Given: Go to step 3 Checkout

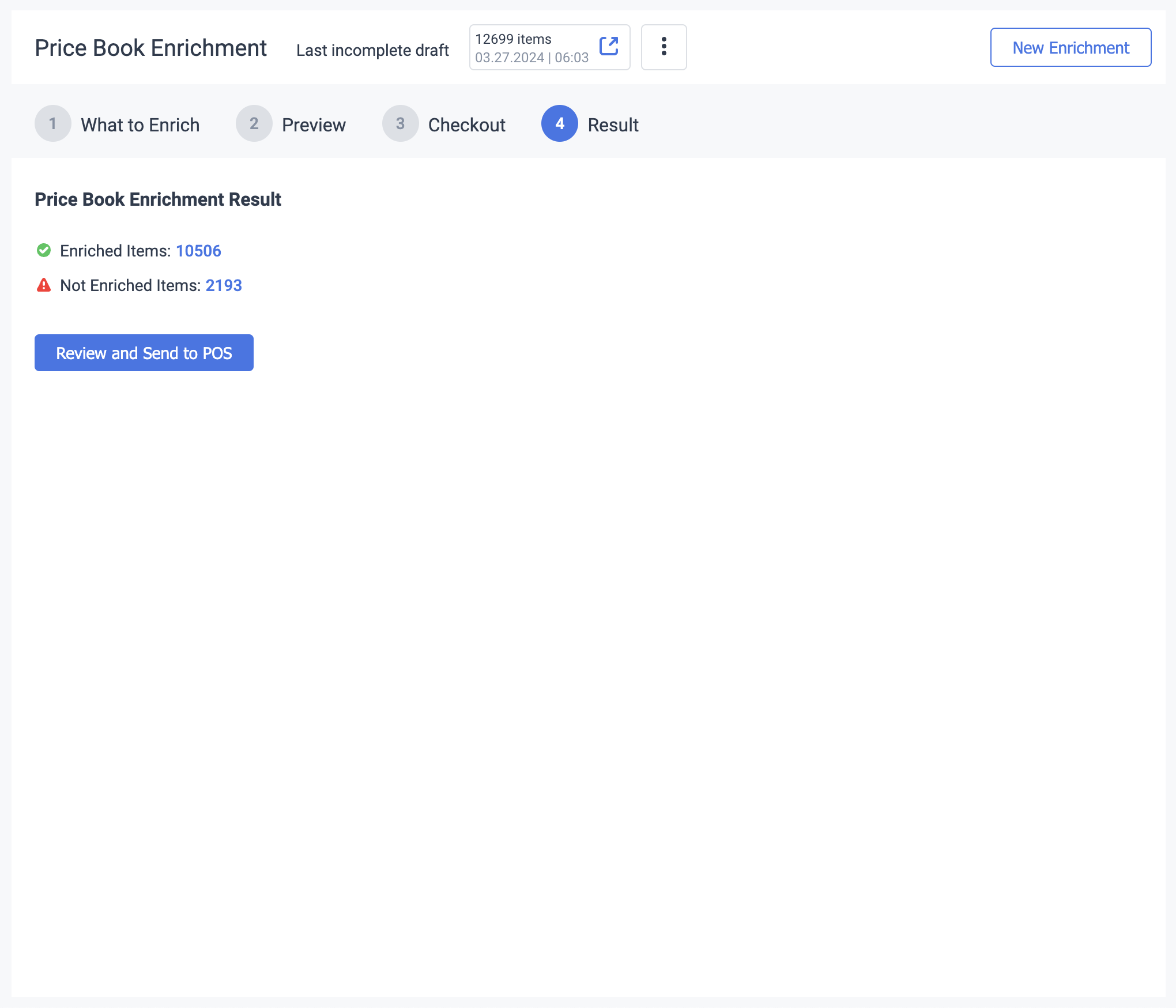Looking at the screenshot, I should 444,124.
